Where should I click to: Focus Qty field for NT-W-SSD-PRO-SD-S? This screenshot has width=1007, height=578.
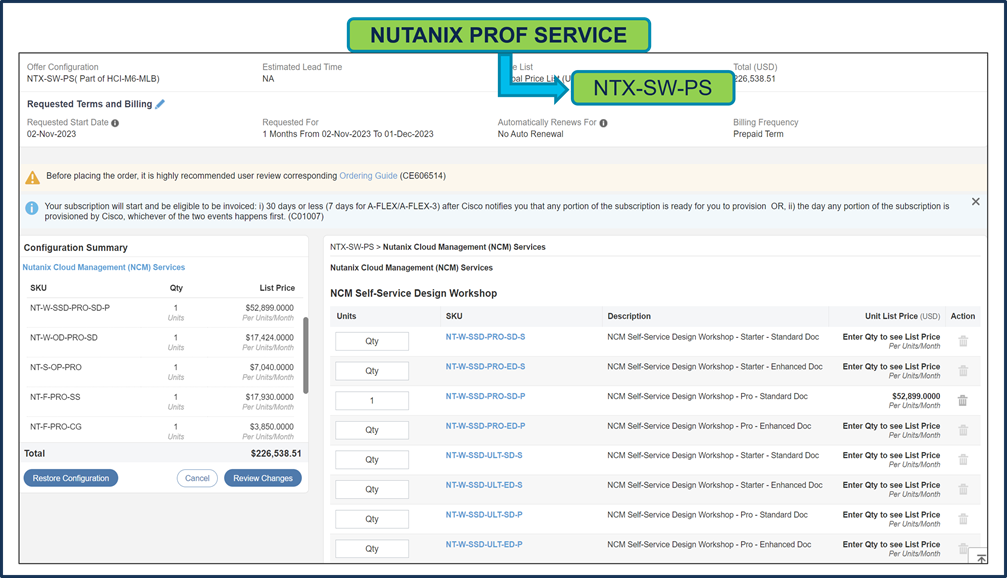tap(372, 341)
